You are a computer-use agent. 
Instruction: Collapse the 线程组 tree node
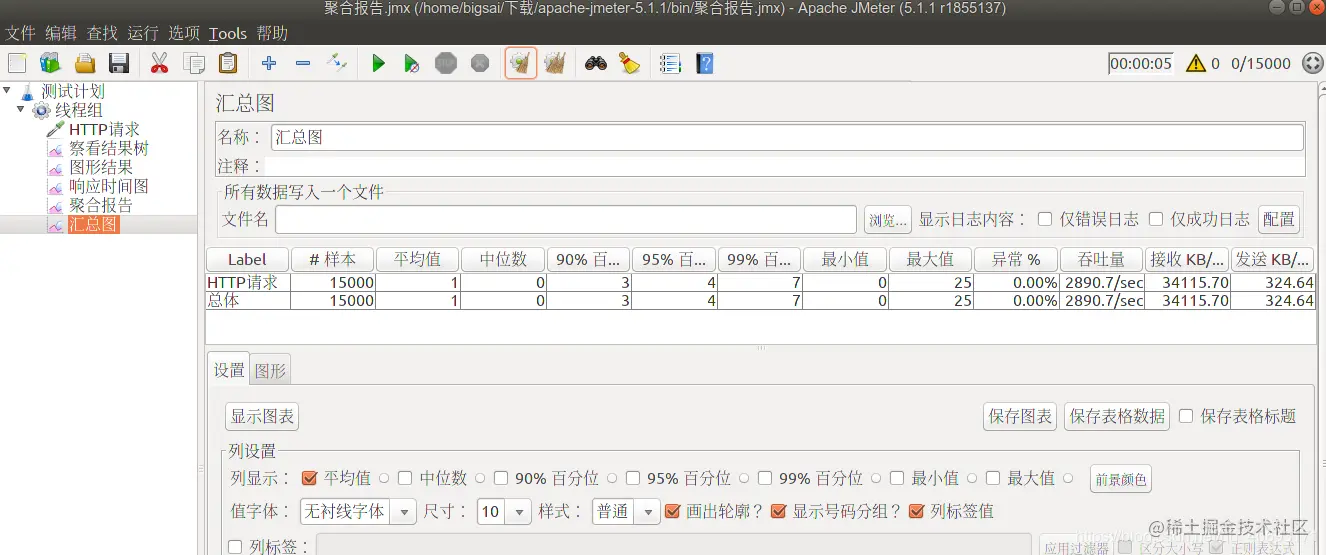21,109
